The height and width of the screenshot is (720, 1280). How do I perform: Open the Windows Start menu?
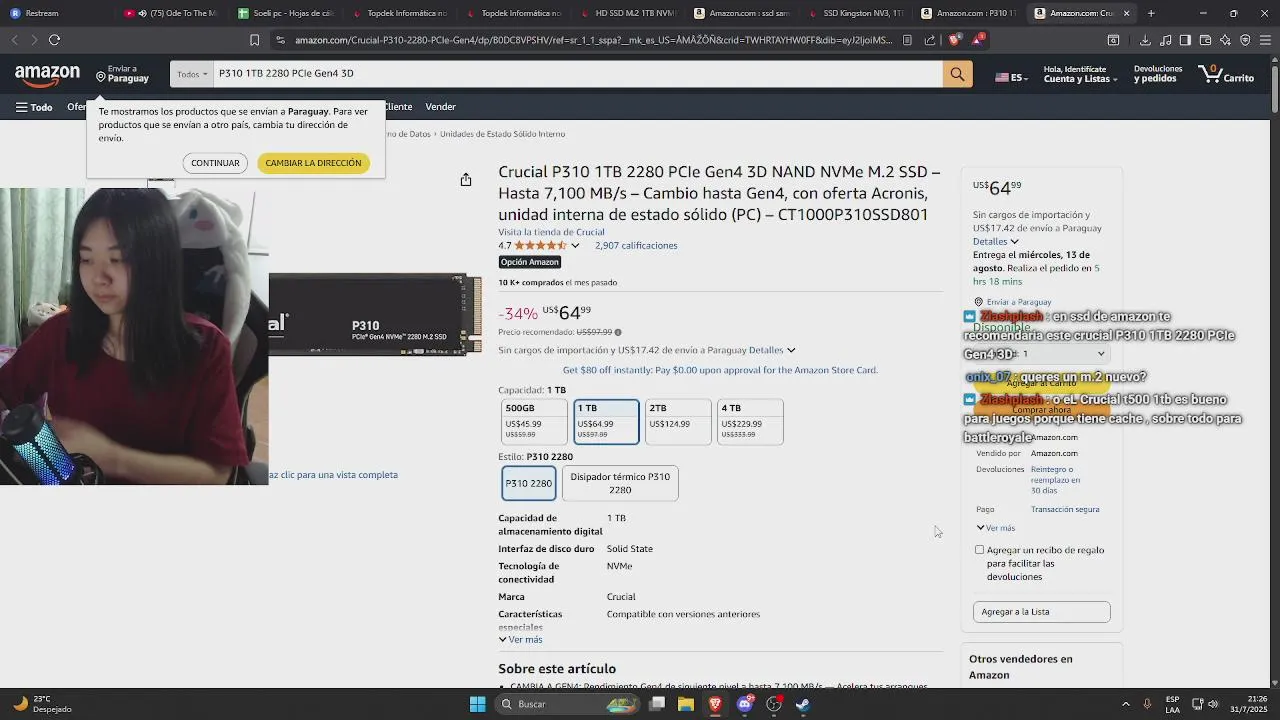click(478, 704)
